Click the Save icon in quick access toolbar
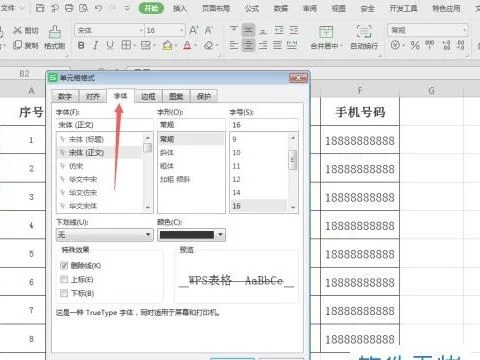Image resolution: width=480 pixels, height=360 pixels. tap(40, 8)
